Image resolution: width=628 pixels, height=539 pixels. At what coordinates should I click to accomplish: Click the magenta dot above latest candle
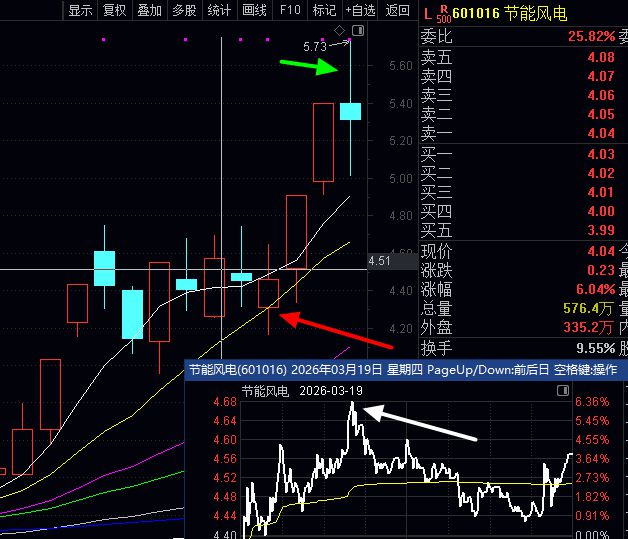(x=350, y=40)
